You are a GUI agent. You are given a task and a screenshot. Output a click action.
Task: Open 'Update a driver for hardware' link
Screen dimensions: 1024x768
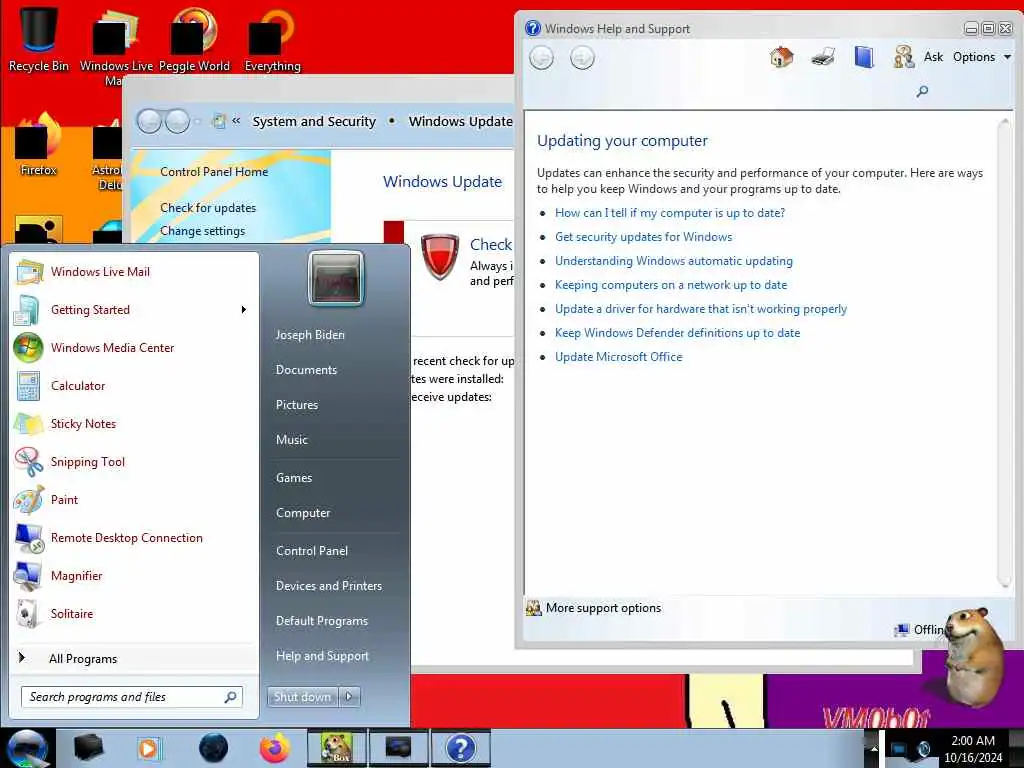pos(701,309)
